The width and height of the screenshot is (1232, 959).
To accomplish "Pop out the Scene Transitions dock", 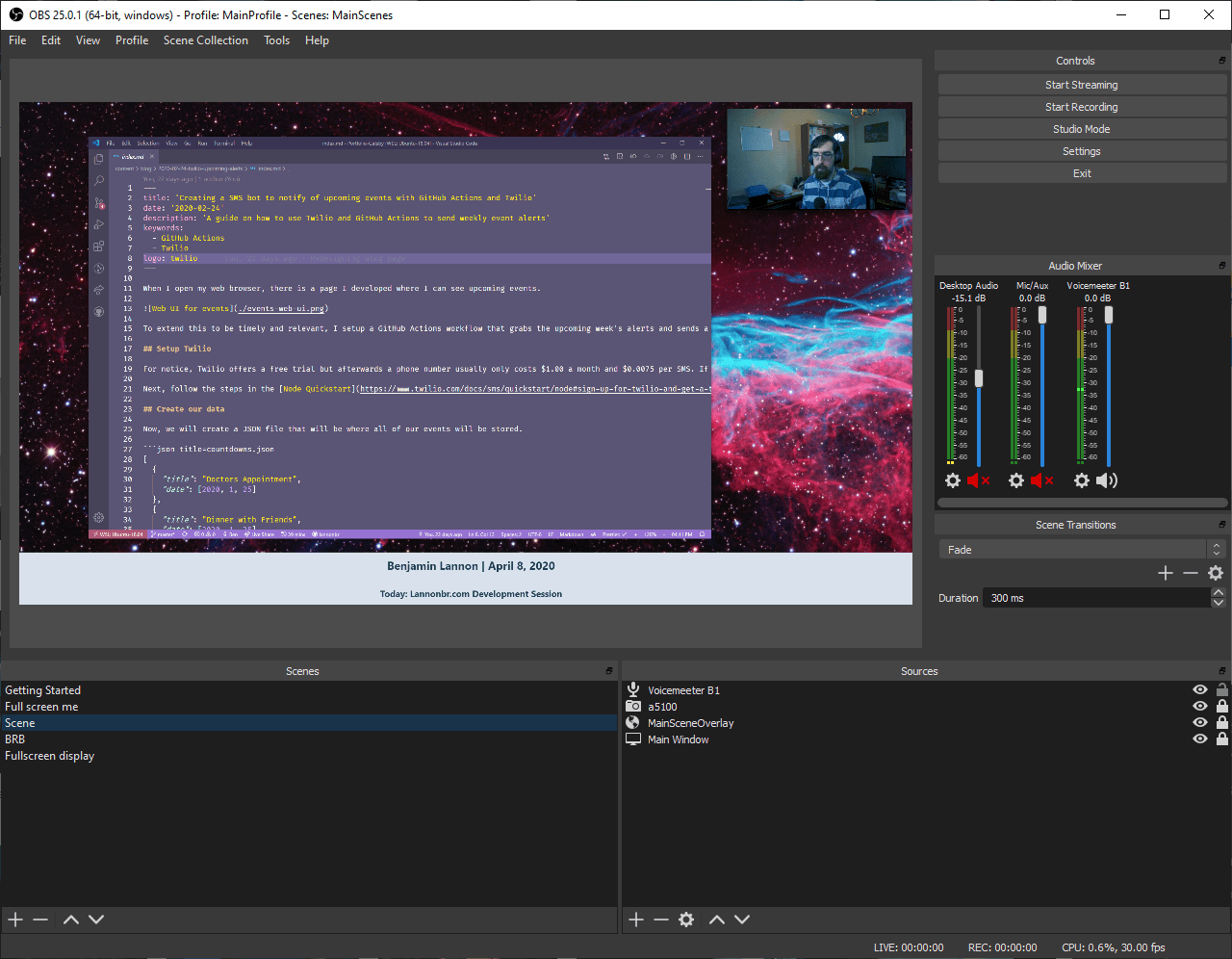I will click(x=1222, y=525).
